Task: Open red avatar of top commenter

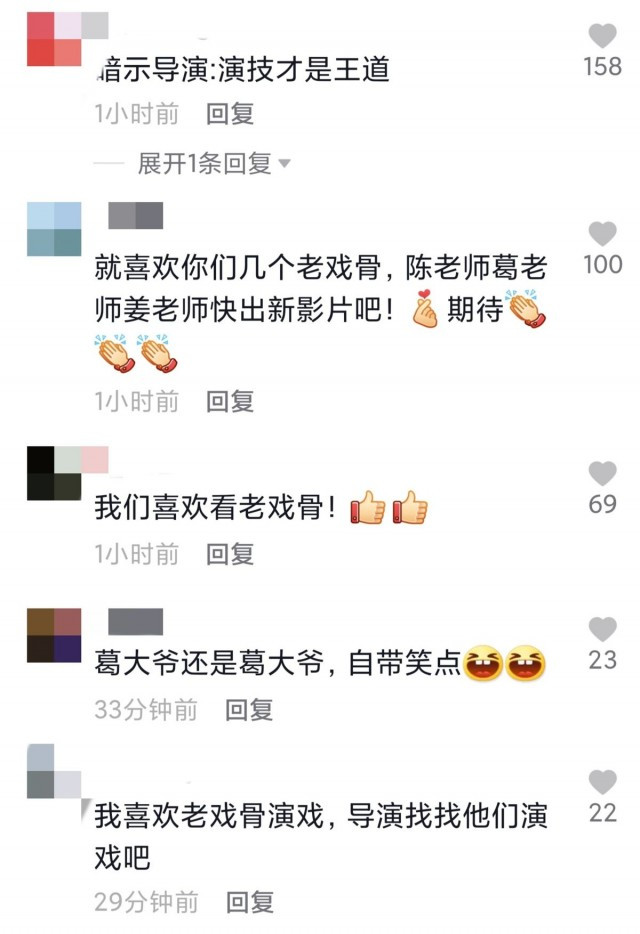Action: point(54,39)
